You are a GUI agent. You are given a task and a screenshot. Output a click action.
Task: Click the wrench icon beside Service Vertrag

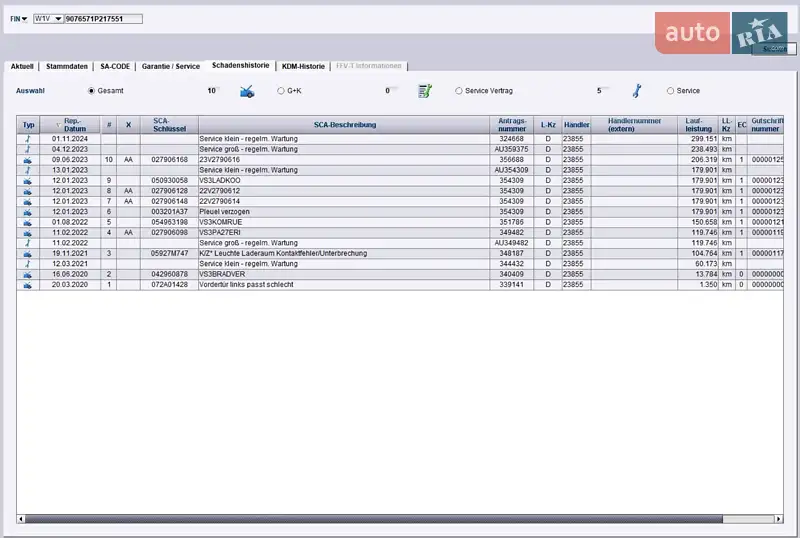635,91
